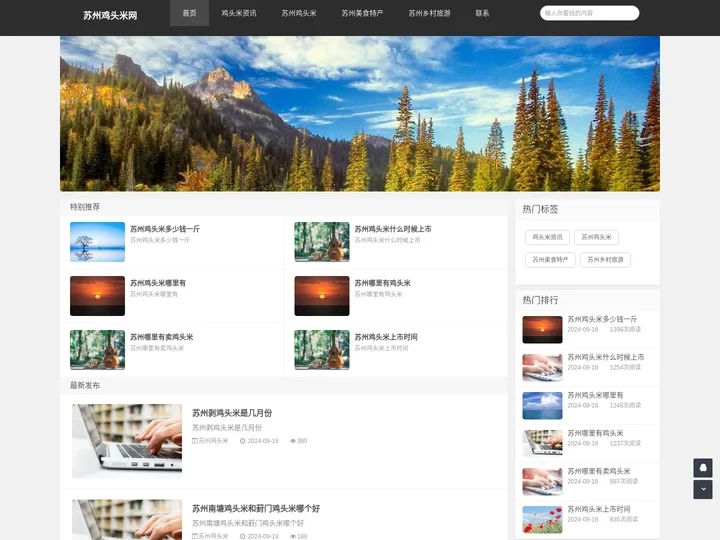Open hot ranking item 苏州鸡头米哪里有
This screenshot has height=540, width=720.
(x=595, y=395)
